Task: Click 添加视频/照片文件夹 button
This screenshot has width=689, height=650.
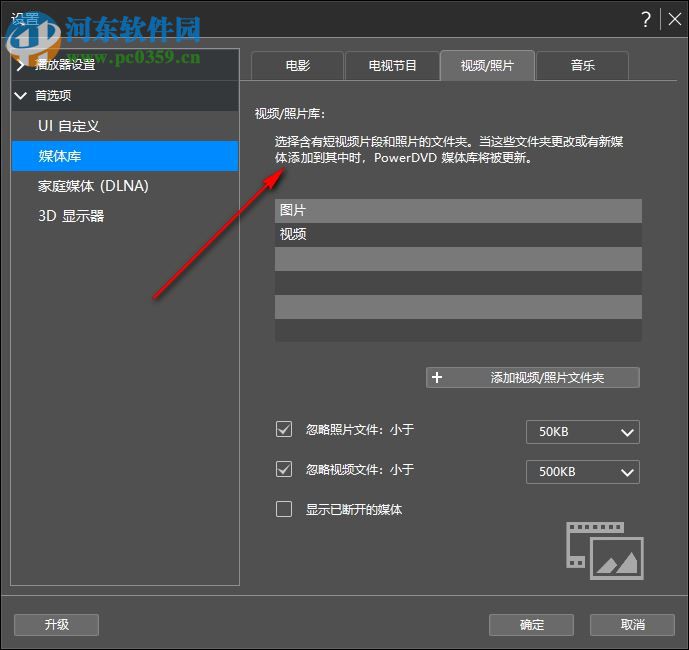Action: coord(533,378)
